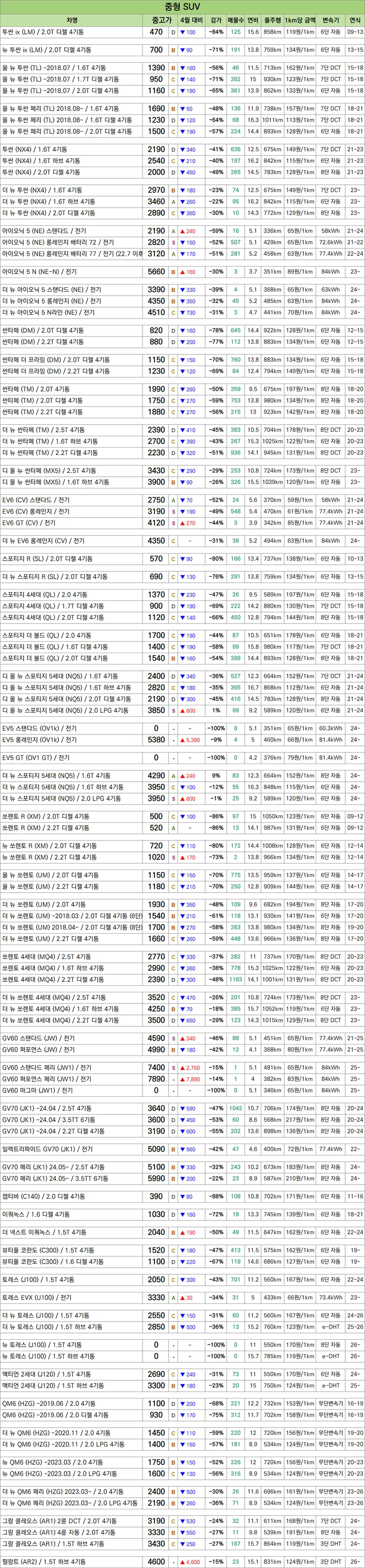Viewport: 365px width, 1568px height.
Task: Click price 5660 for 아이오닉 5 N
Action: (156, 272)
